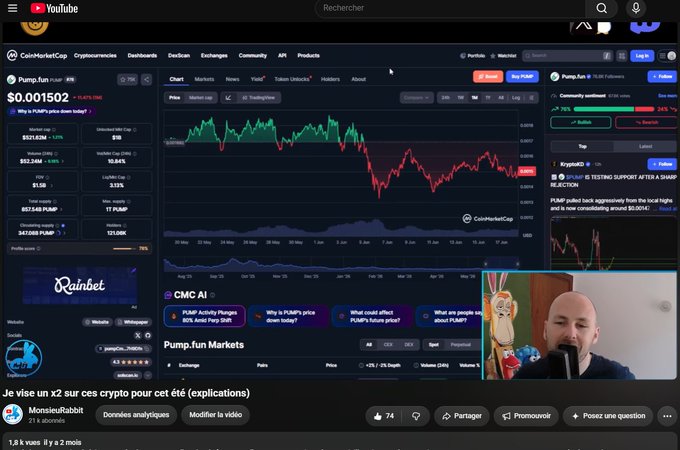Switch to line chart icon view
Image resolution: width=680 pixels, height=450 pixels.
tap(228, 98)
